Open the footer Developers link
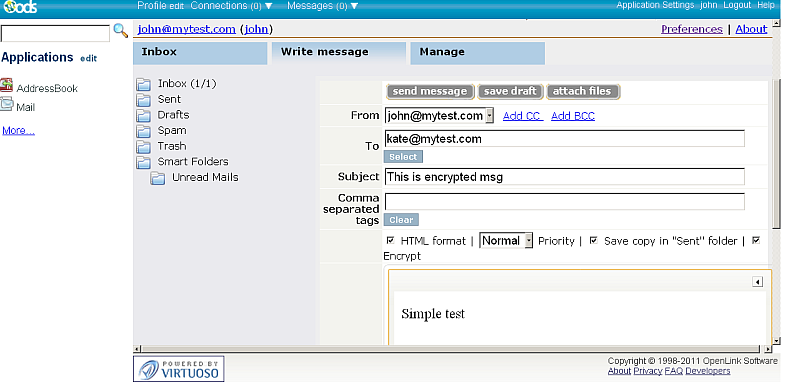The height and width of the screenshot is (392, 793). 708,371
